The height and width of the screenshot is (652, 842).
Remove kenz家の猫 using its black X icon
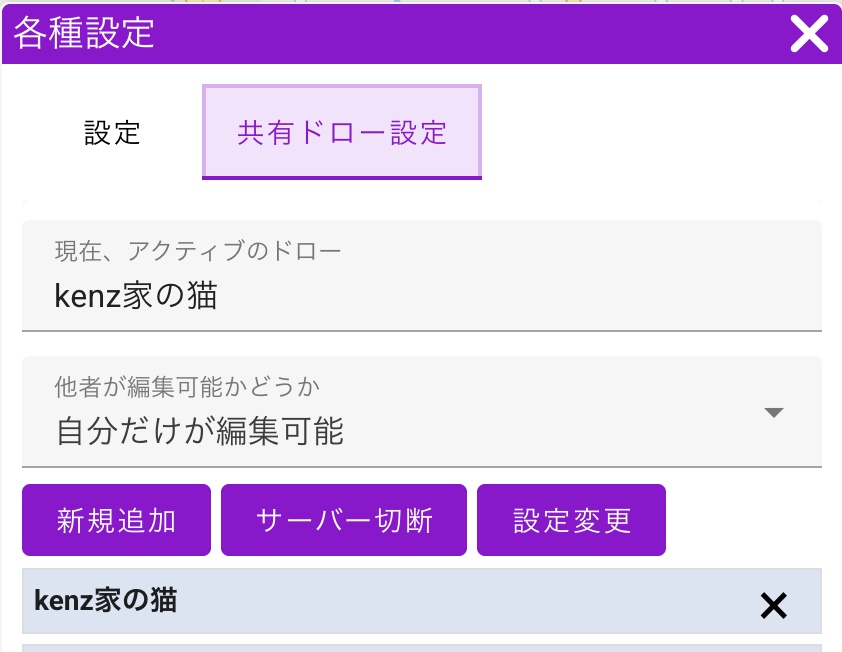click(x=773, y=605)
